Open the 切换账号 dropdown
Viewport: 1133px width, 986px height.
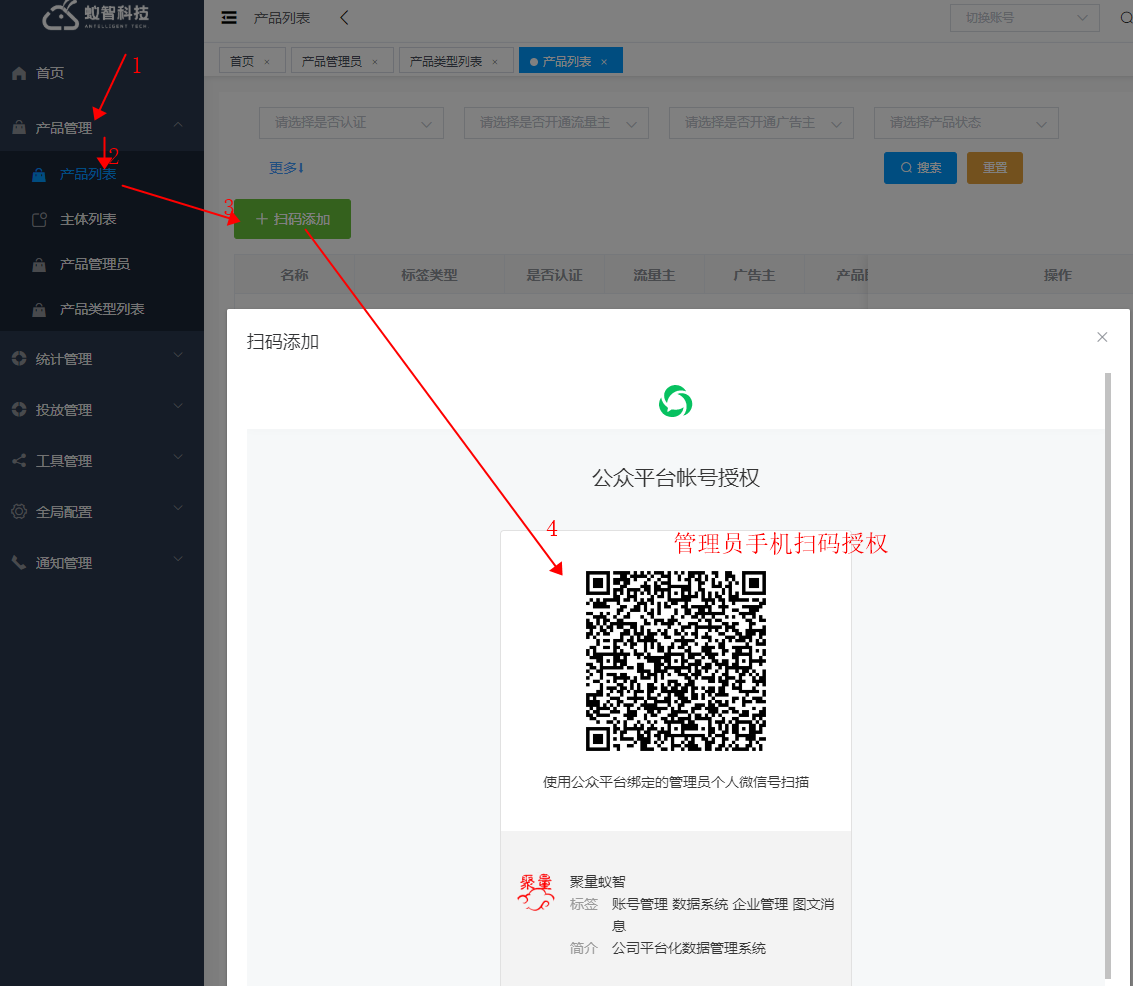(x=1025, y=18)
